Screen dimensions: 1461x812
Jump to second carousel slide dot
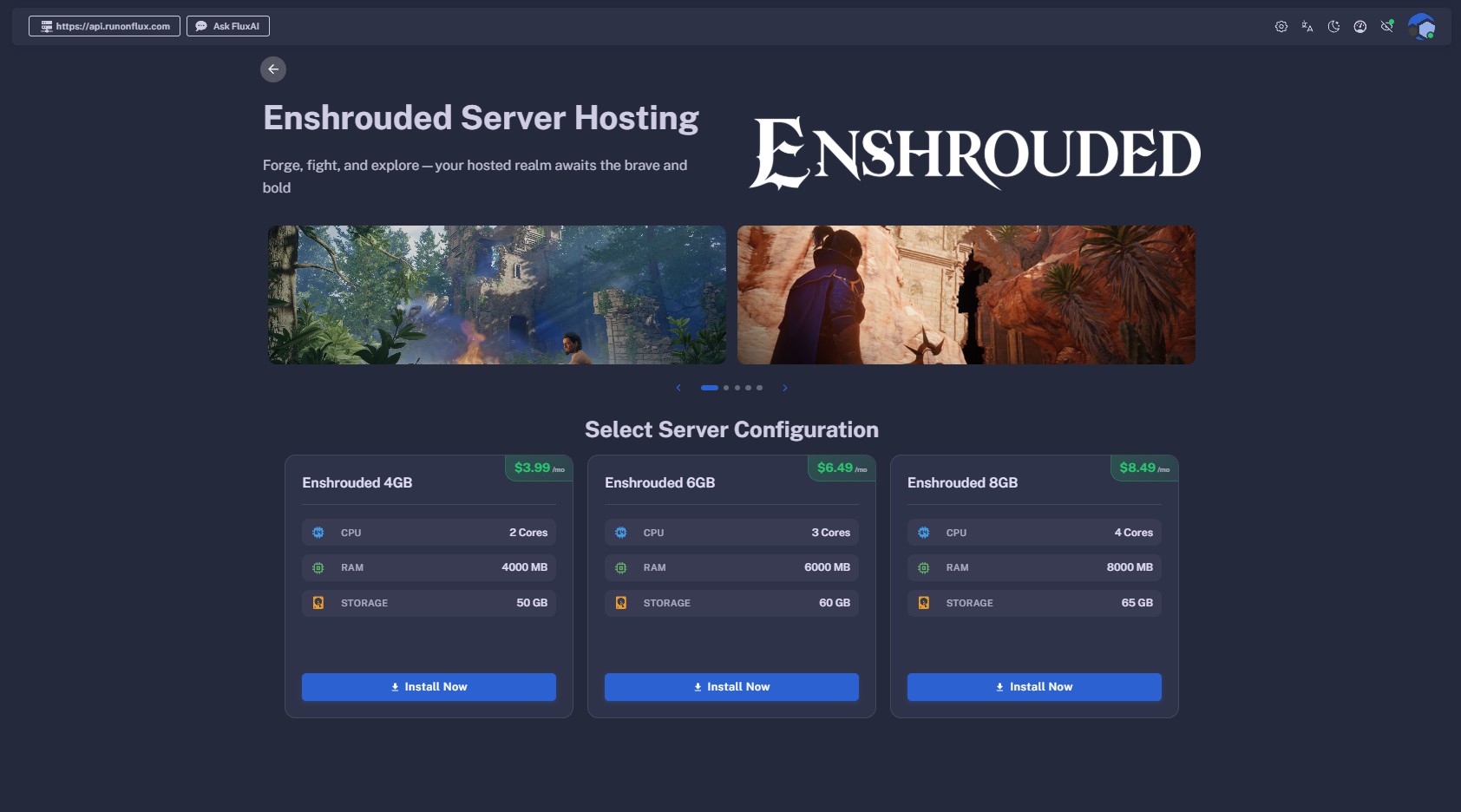click(x=726, y=388)
